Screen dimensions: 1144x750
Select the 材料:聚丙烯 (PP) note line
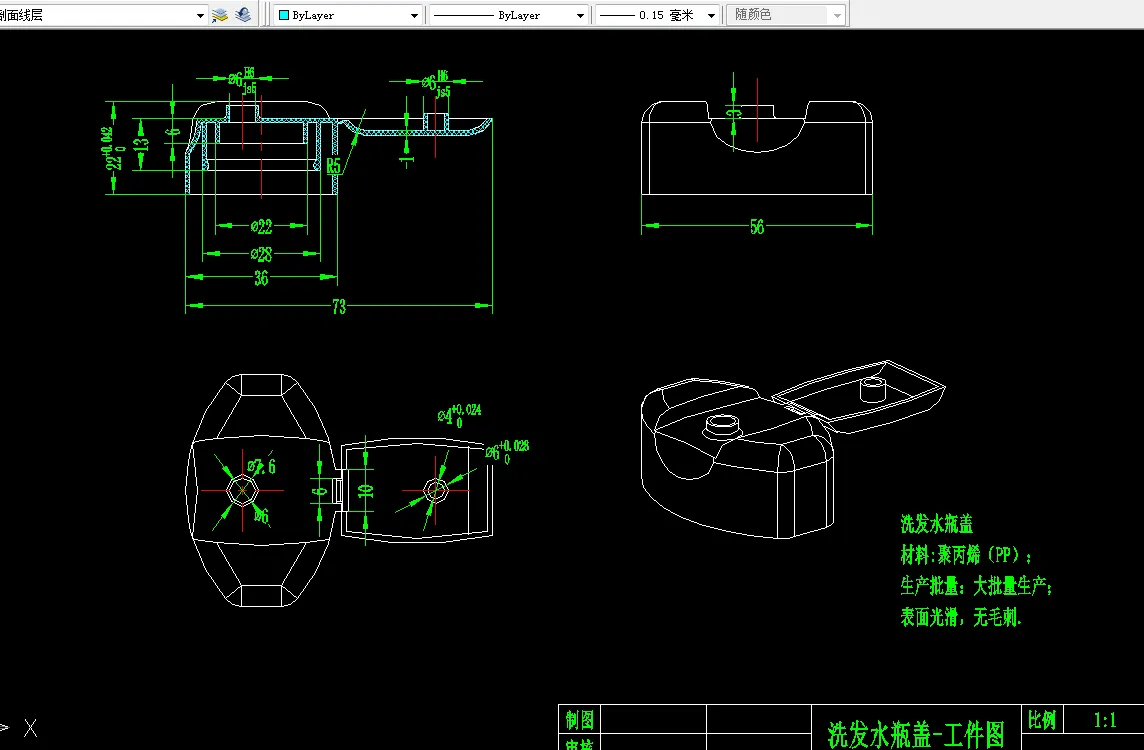tap(966, 555)
